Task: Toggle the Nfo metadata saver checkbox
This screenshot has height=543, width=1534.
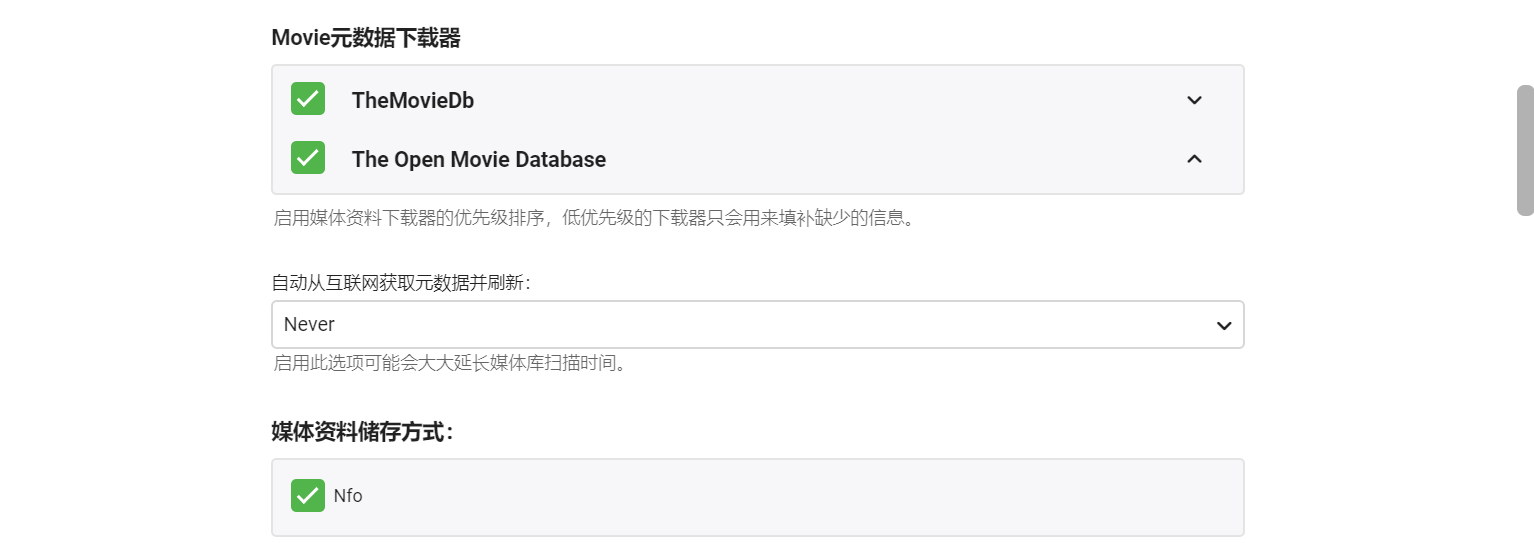Action: [308, 495]
